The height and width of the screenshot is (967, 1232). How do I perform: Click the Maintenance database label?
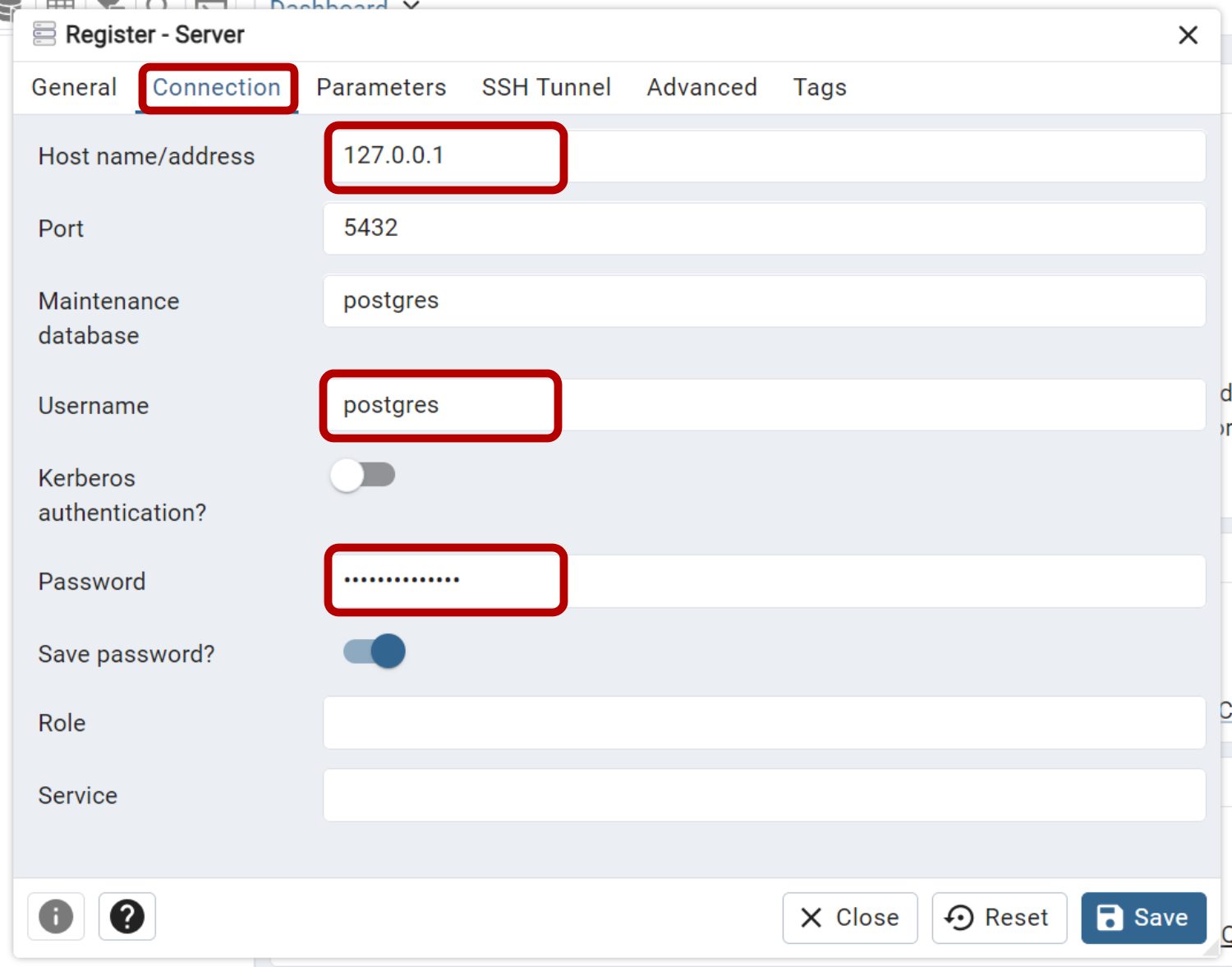coord(108,318)
